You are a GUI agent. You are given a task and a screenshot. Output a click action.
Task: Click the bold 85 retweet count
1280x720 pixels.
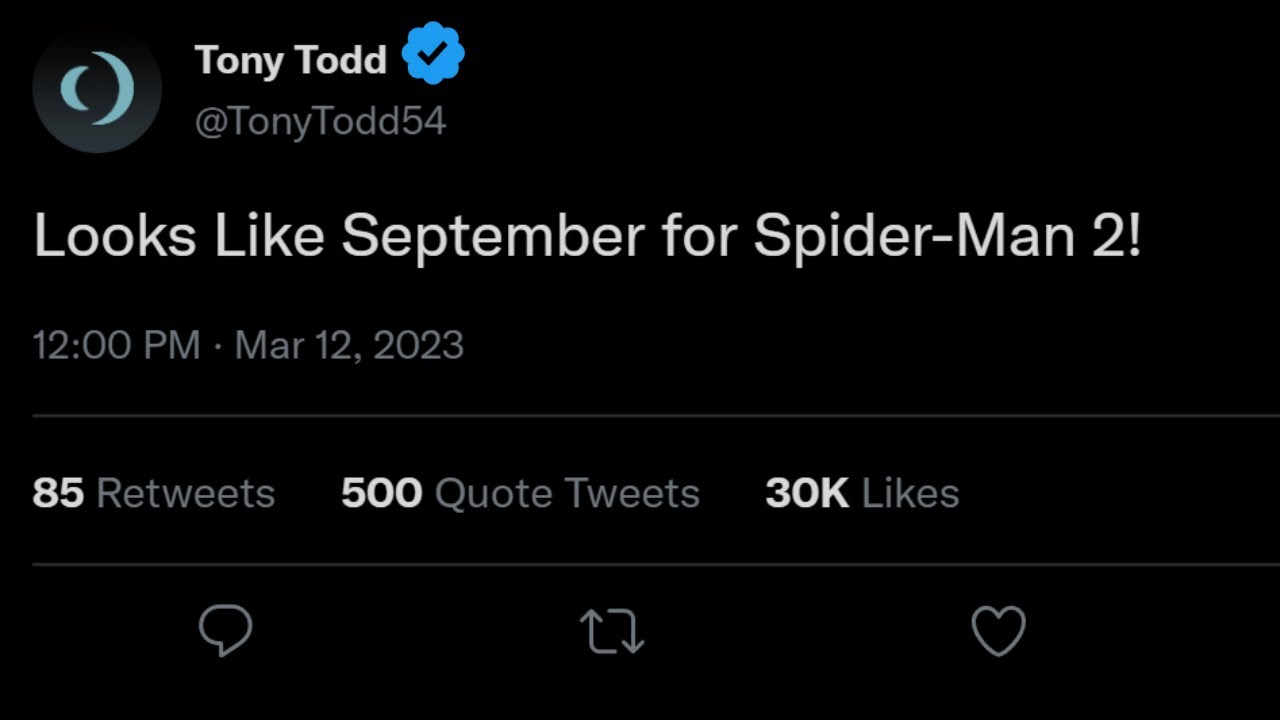[x=58, y=493]
